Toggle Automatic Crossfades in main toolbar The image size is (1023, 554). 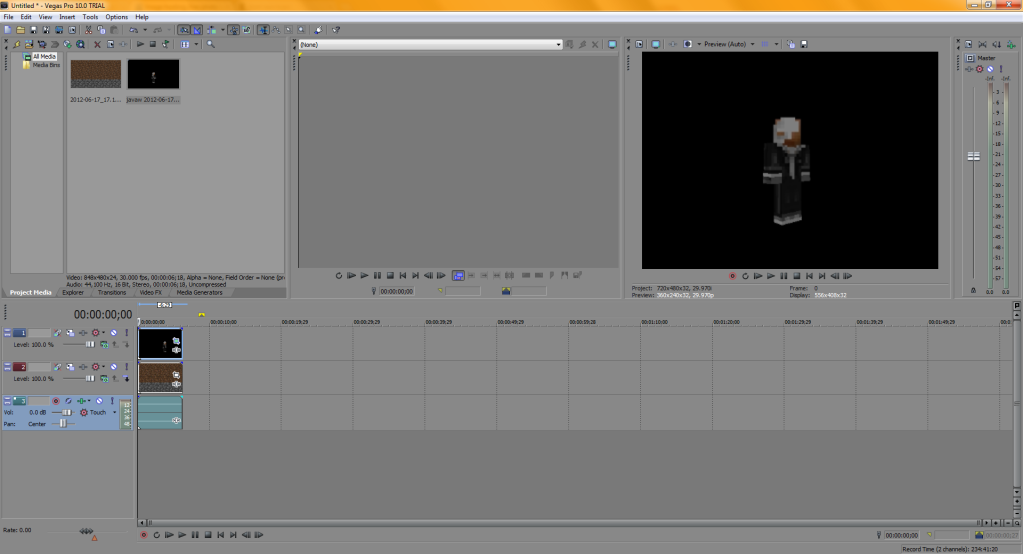click(197, 30)
